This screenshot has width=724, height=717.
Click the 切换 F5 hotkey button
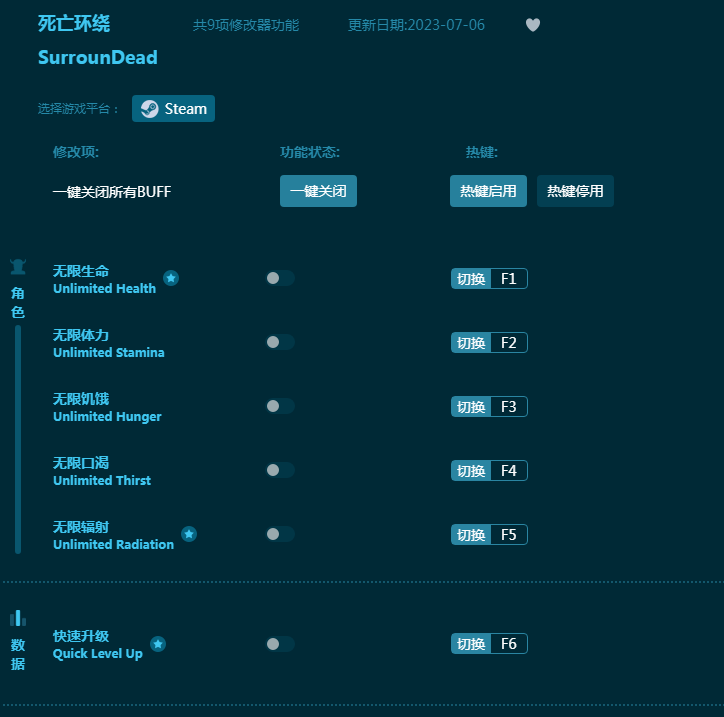click(489, 535)
